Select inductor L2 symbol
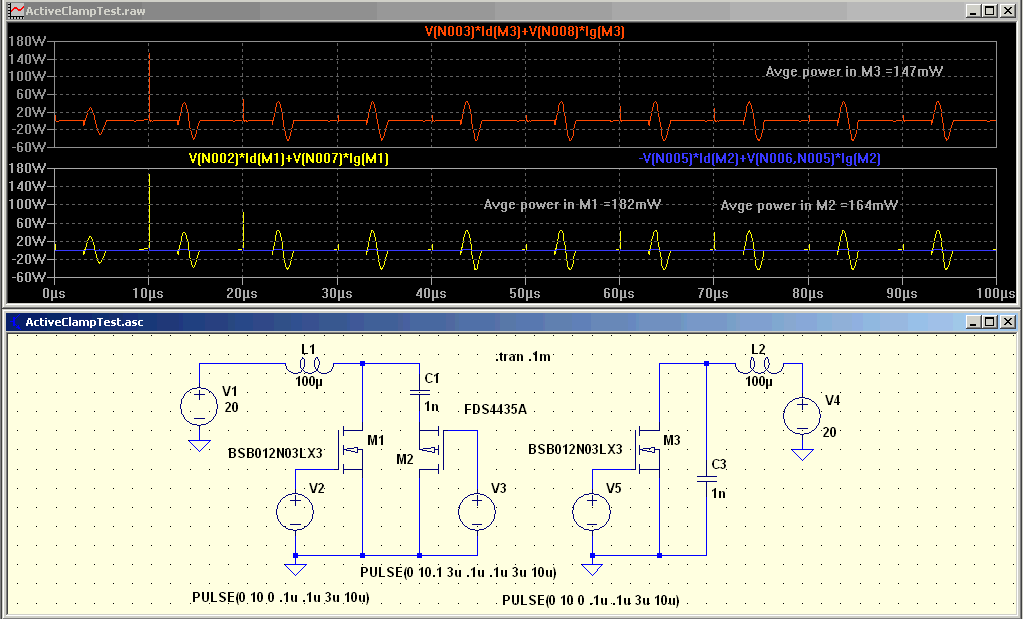This screenshot has width=1024, height=619. [x=760, y=365]
